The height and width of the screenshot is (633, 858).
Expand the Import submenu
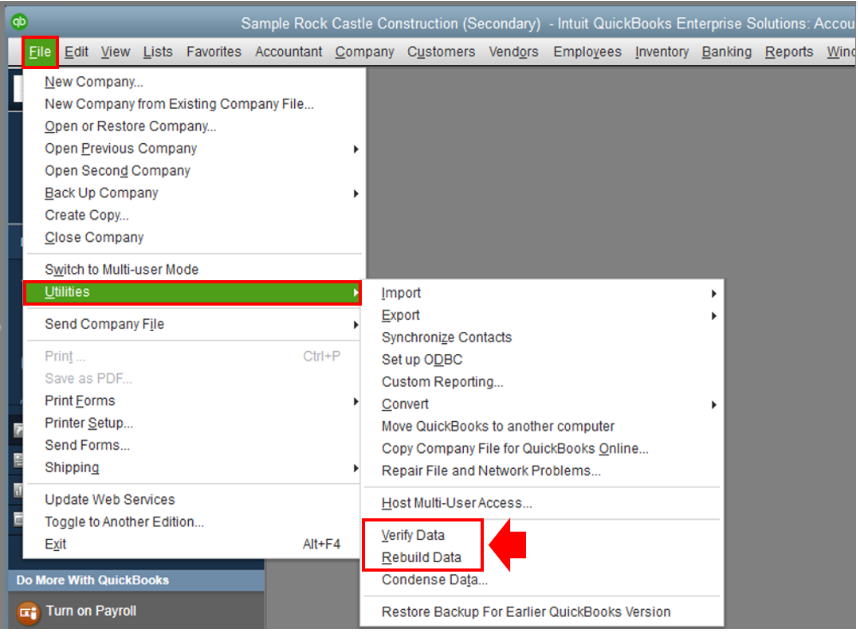coord(542,294)
